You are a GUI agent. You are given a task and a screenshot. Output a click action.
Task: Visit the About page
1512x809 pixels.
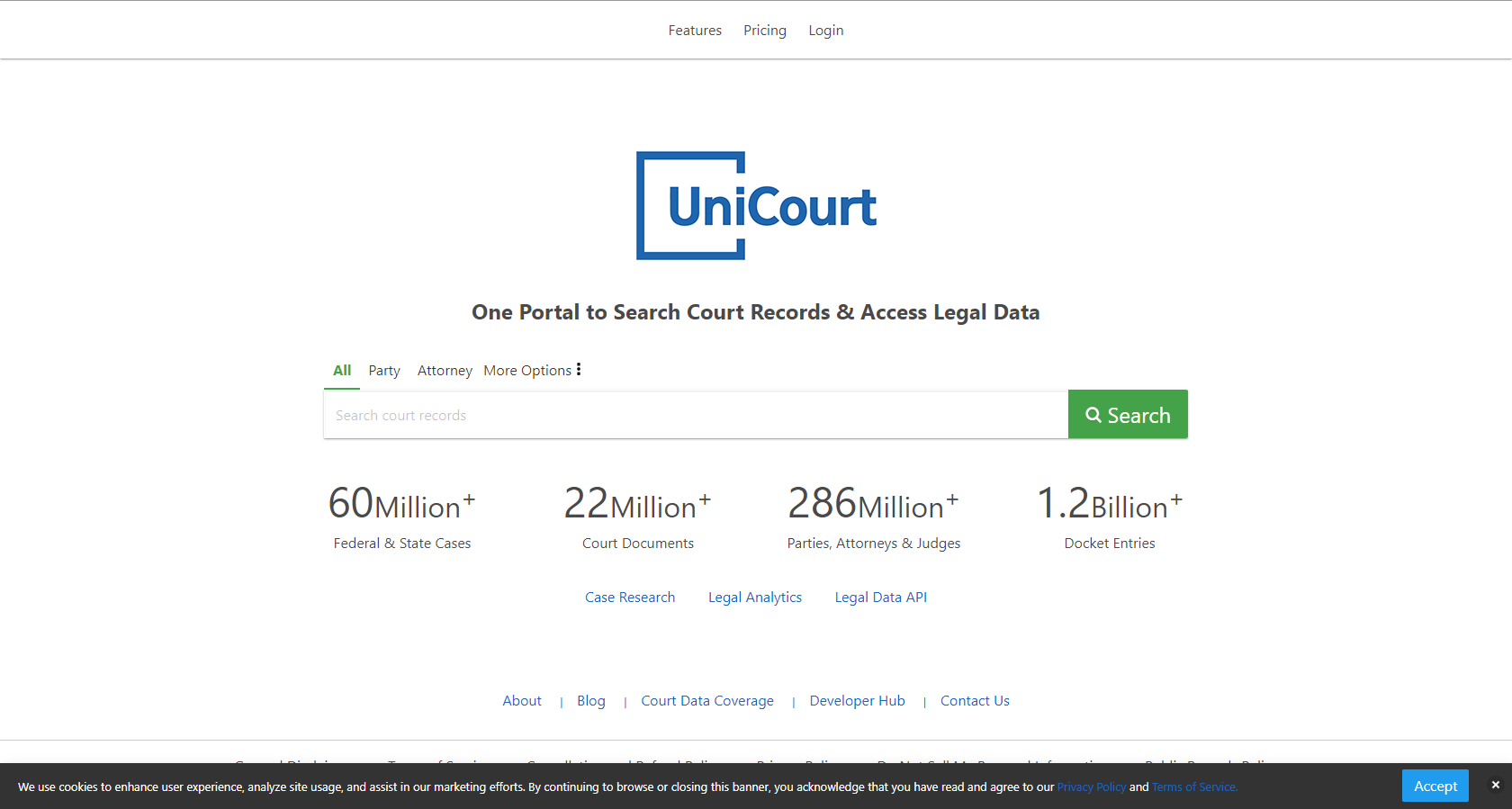pyautogui.click(x=522, y=701)
